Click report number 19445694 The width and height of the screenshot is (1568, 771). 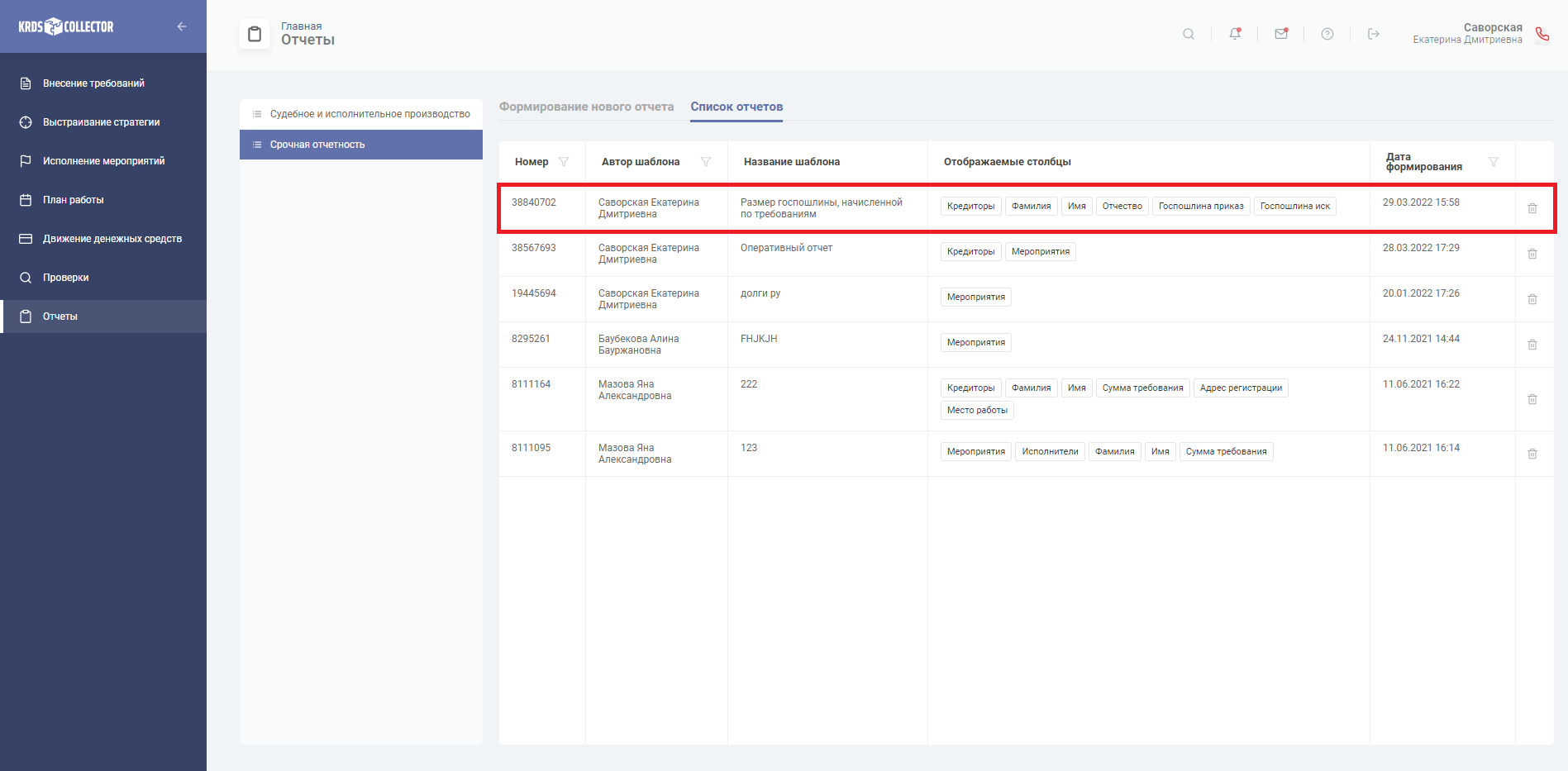pos(534,293)
